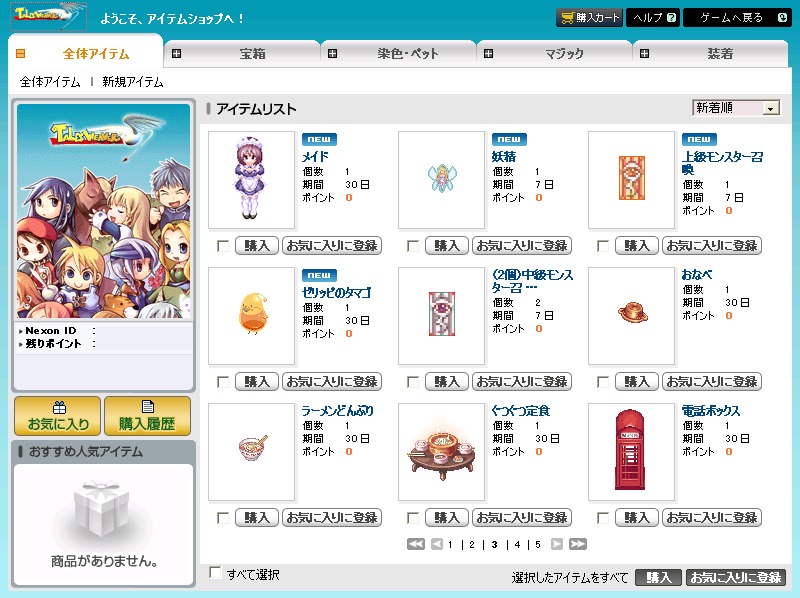Click the next page arrow
The image size is (800, 598).
pos(557,544)
